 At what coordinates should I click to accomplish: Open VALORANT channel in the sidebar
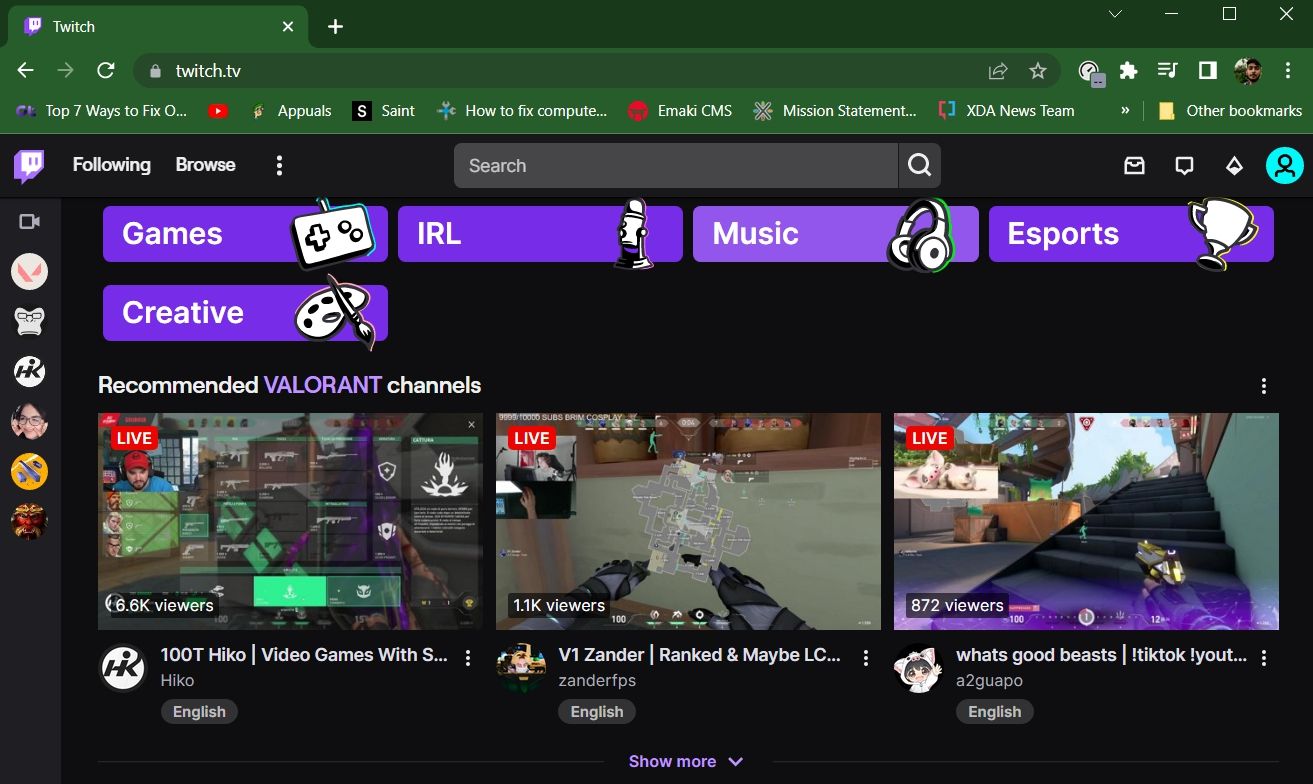pyautogui.click(x=29, y=271)
